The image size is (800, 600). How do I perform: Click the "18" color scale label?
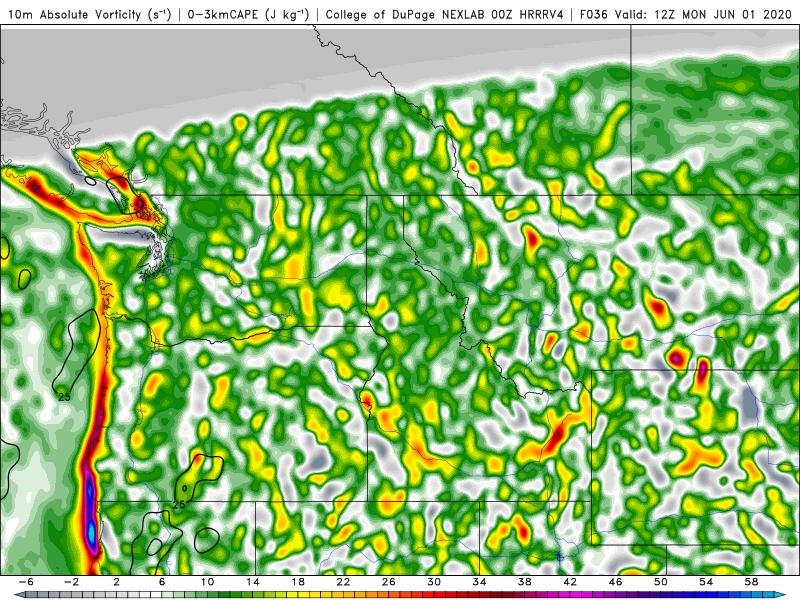(298, 582)
